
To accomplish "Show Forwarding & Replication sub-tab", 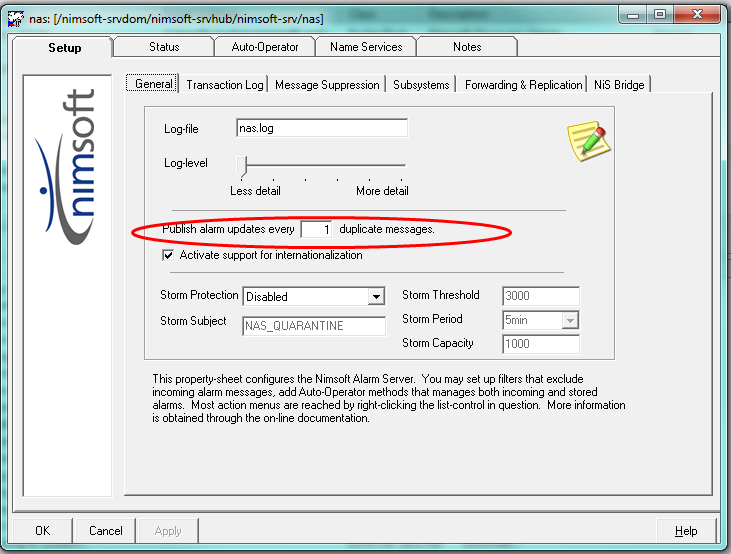I will [524, 85].
